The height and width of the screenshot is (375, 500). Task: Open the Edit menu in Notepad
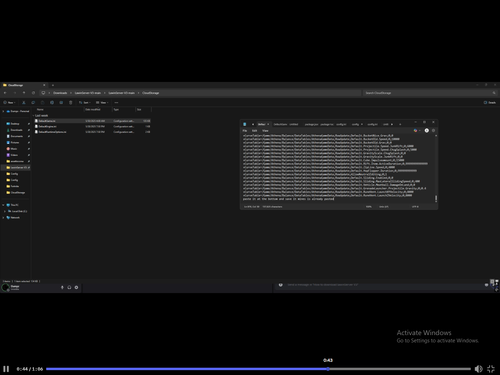[x=254, y=131]
